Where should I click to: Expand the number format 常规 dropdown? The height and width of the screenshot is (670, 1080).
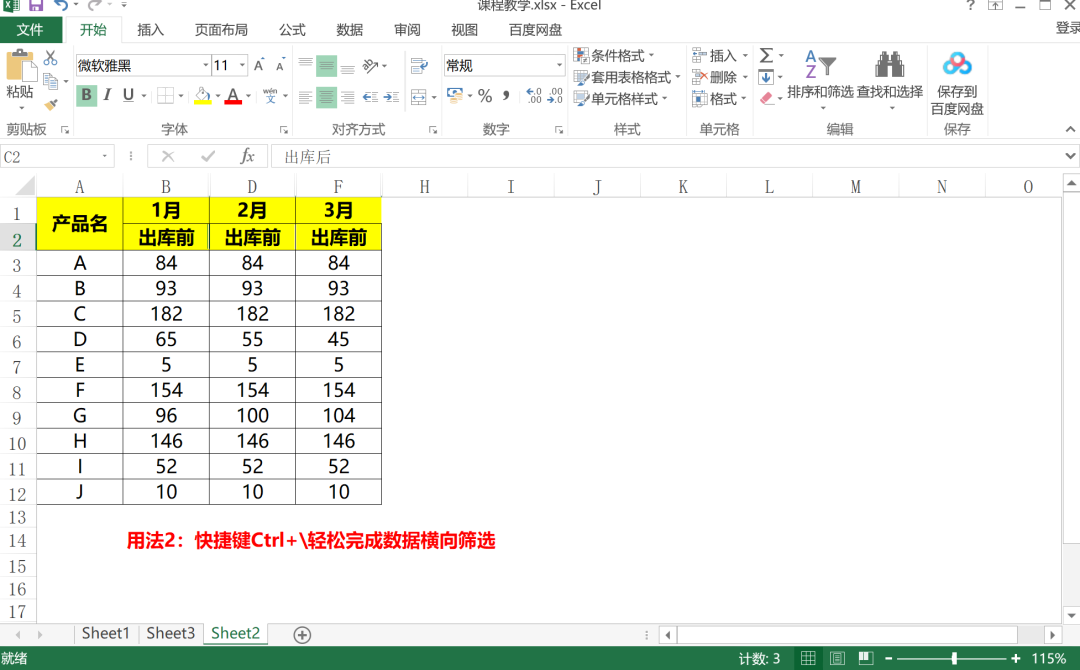(559, 66)
